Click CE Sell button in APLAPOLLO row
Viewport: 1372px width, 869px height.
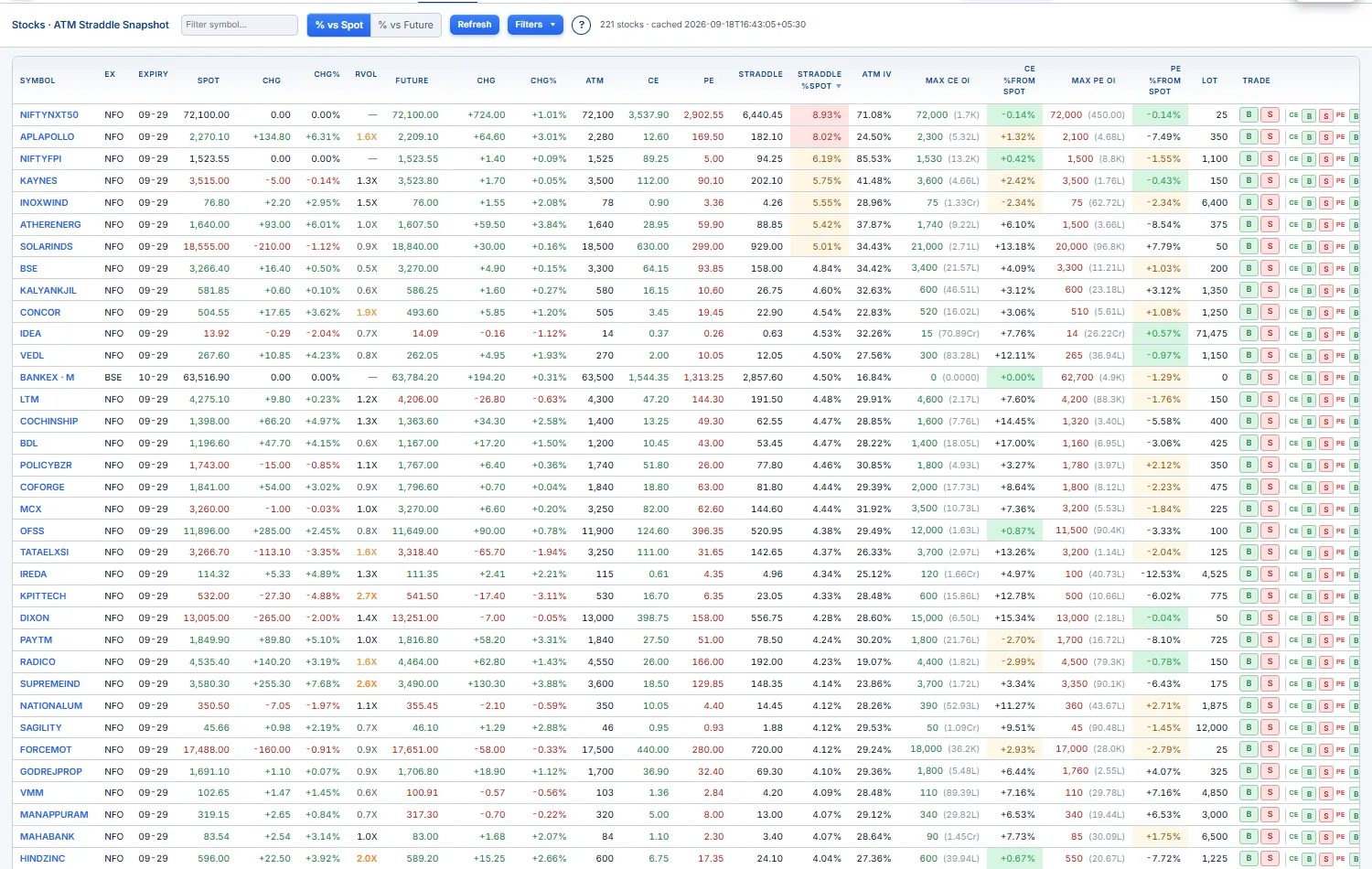point(1325,137)
